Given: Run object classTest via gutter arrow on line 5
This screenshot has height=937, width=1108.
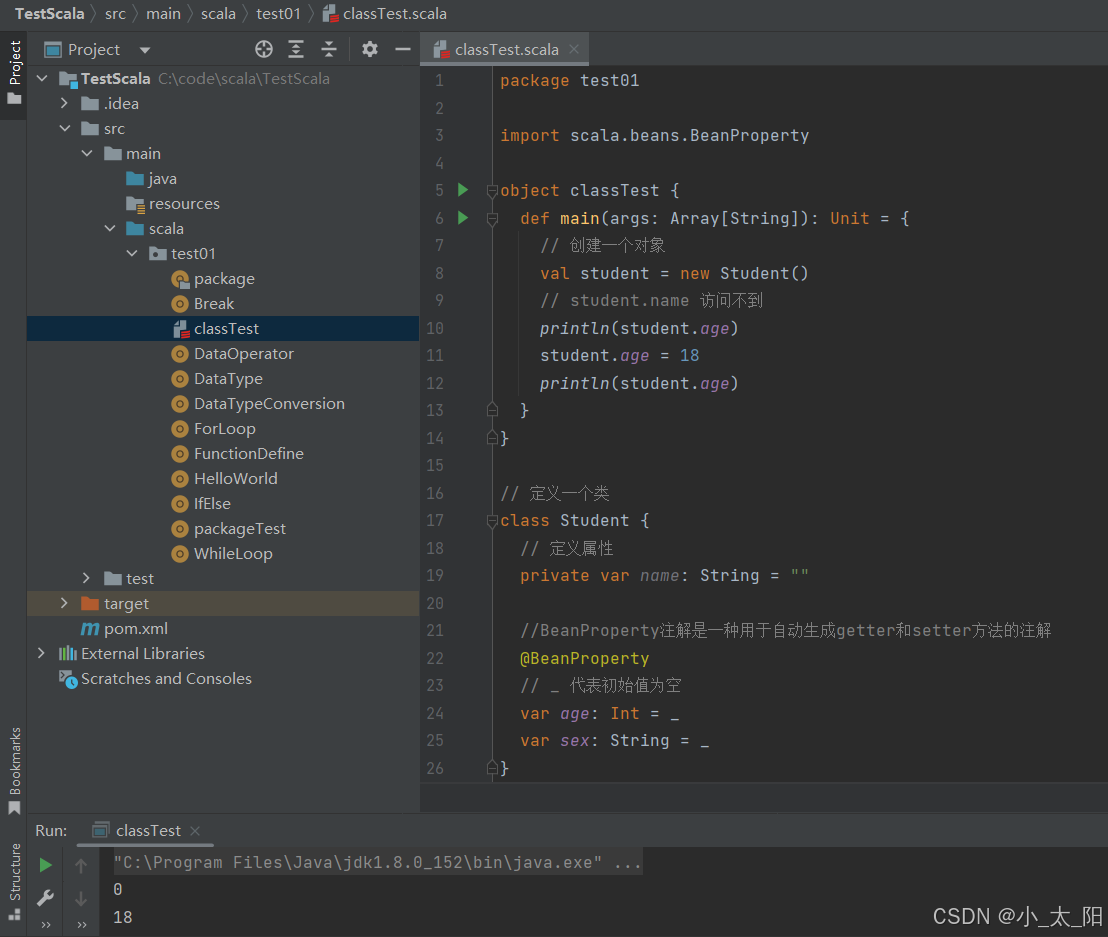Looking at the screenshot, I should point(463,189).
